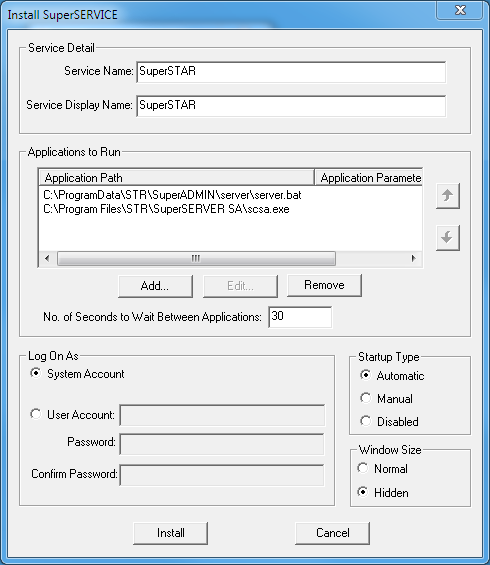This screenshot has width=490, height=565.
Task: Remove the selected application
Action: [x=324, y=285]
